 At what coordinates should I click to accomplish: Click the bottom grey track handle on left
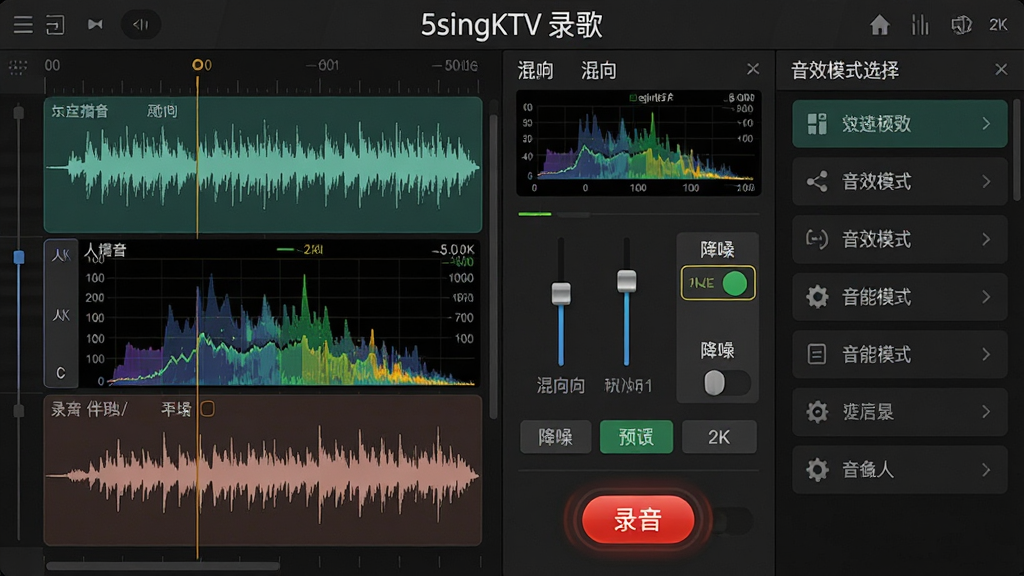click(x=19, y=411)
